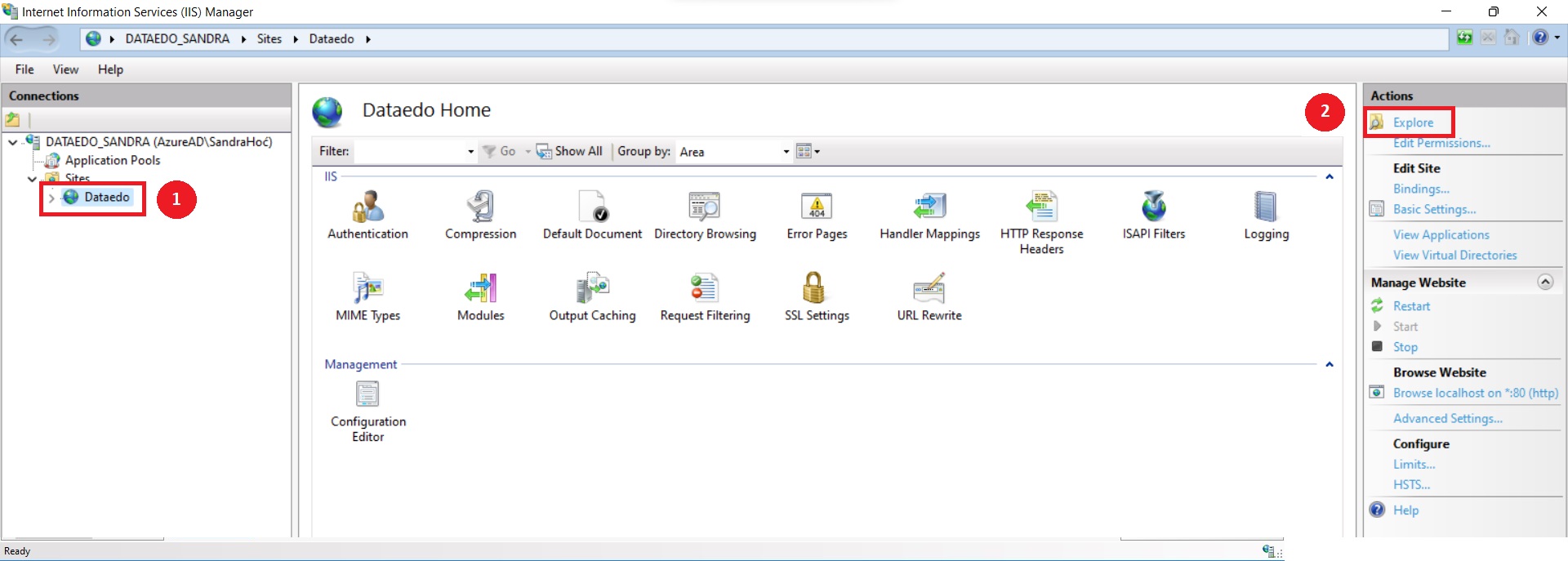Open the view mode dropdown icon
Screen dimensions: 1568x561
pos(808,151)
